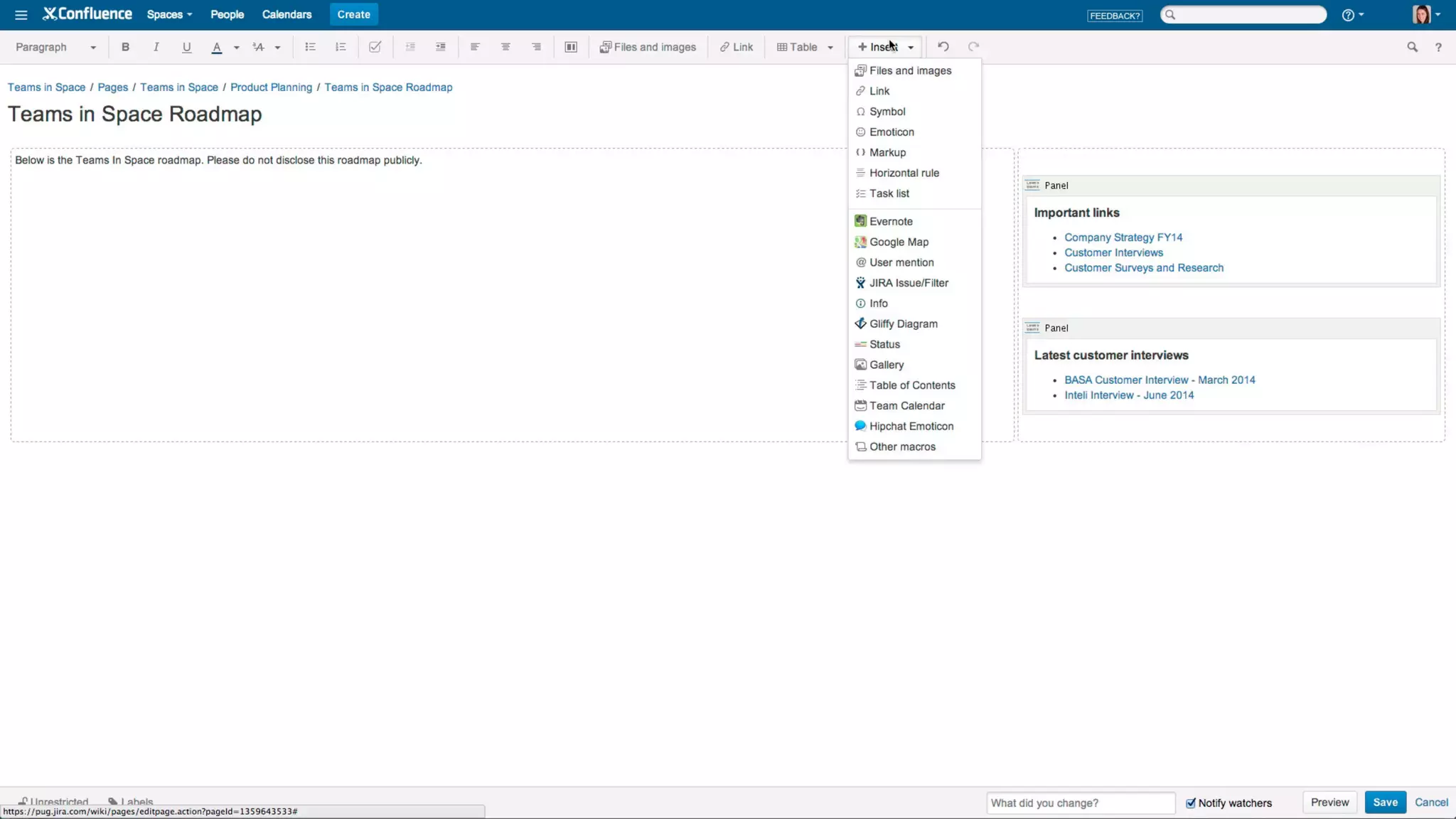This screenshot has height=819, width=1456.
Task: Undo the last edit
Action: click(943, 47)
